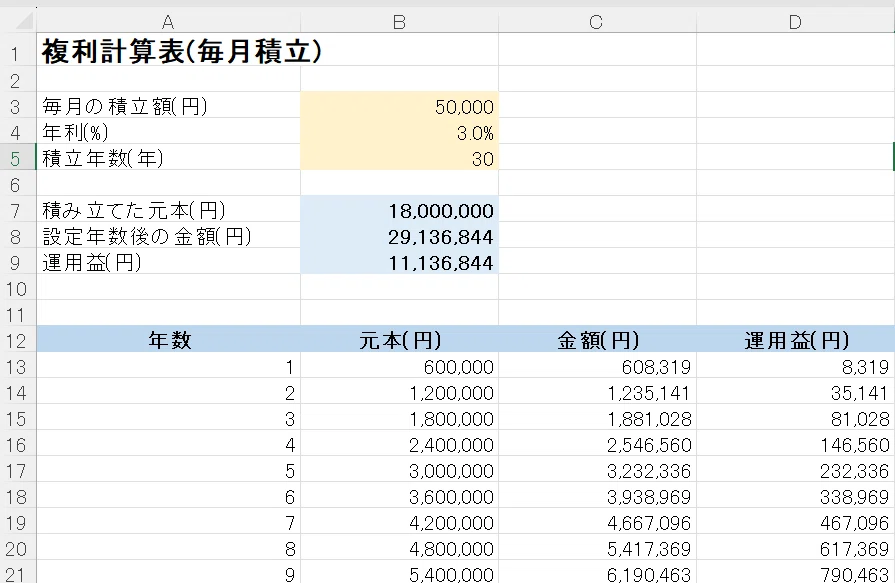Click the monthly deposit value 50,000
The width and height of the screenshot is (895, 583).
399,106
